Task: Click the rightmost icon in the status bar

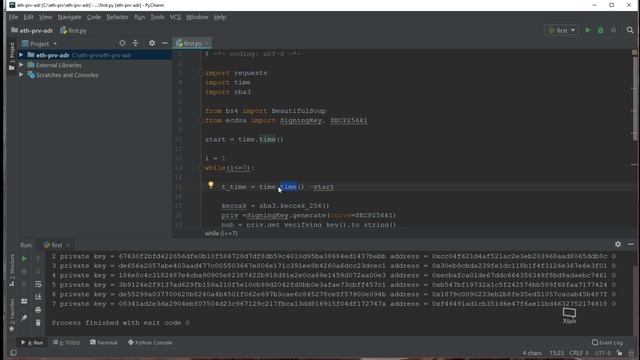Action: pos(632,353)
